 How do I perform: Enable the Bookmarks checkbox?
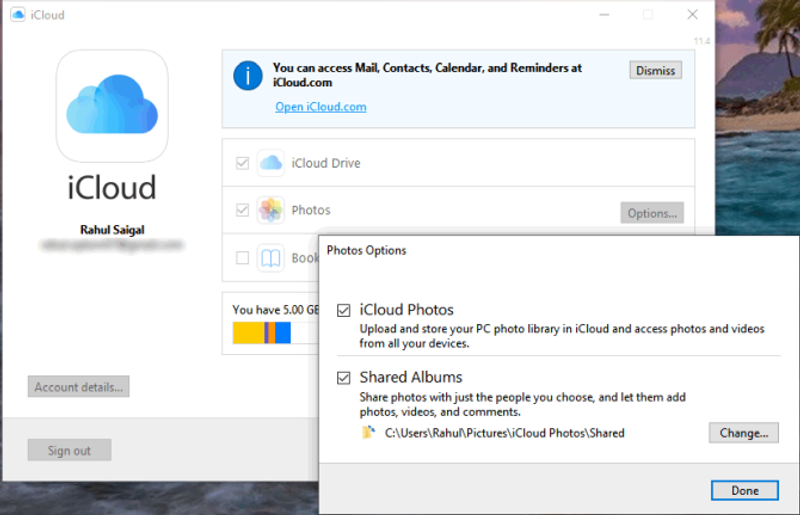(x=242, y=258)
